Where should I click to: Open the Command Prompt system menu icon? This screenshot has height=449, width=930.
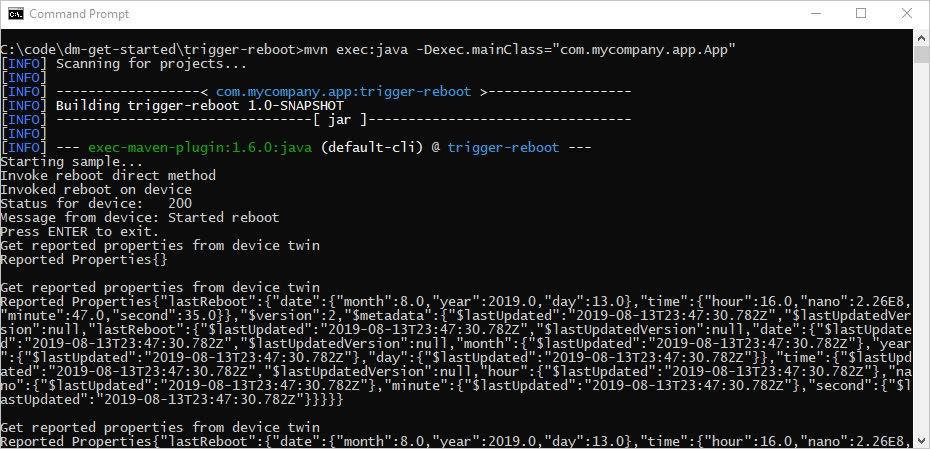click(x=17, y=14)
